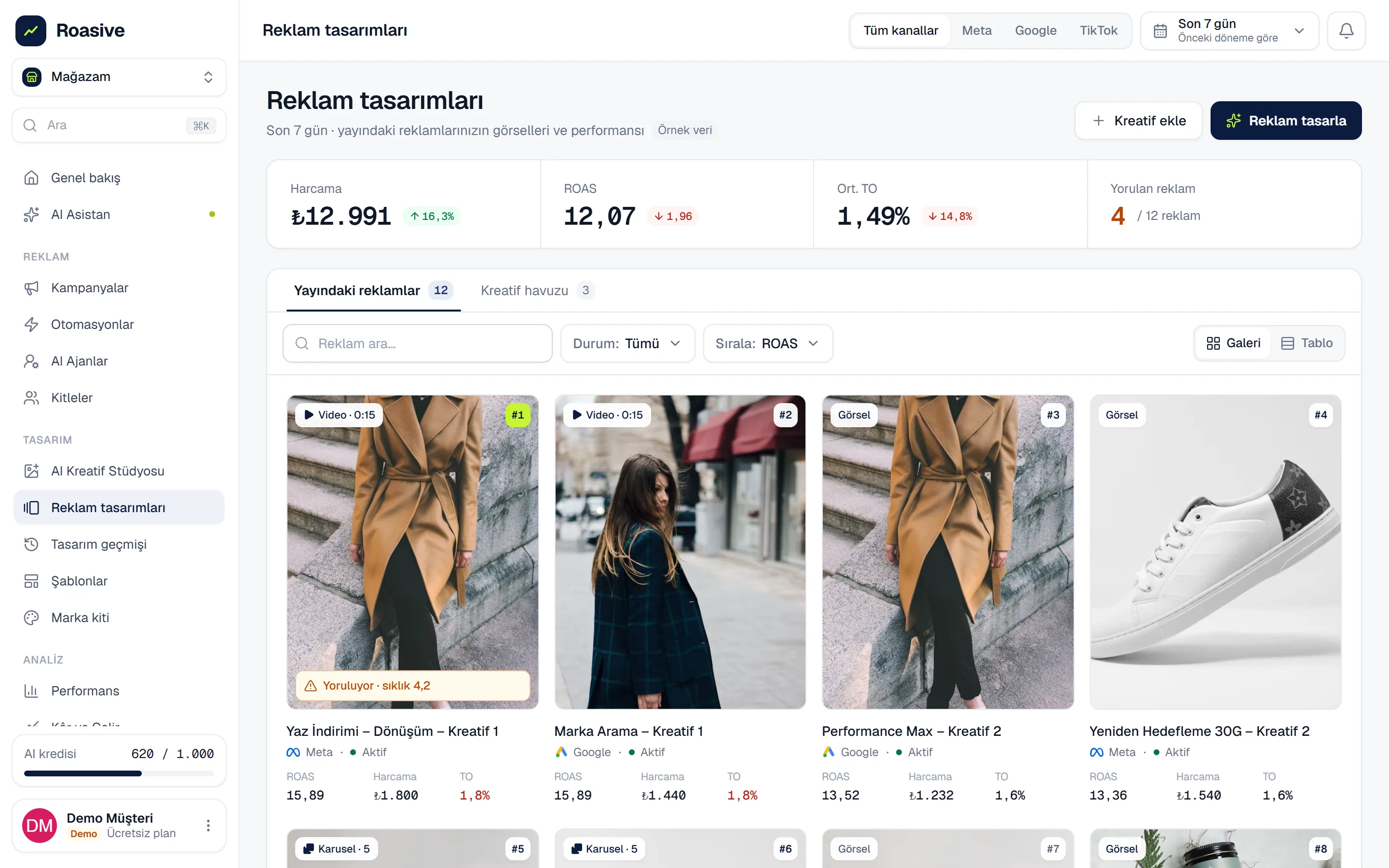Image resolution: width=1389 pixels, height=868 pixels.
Task: Open the Performans sidebar item
Action: pyautogui.click(x=119, y=691)
